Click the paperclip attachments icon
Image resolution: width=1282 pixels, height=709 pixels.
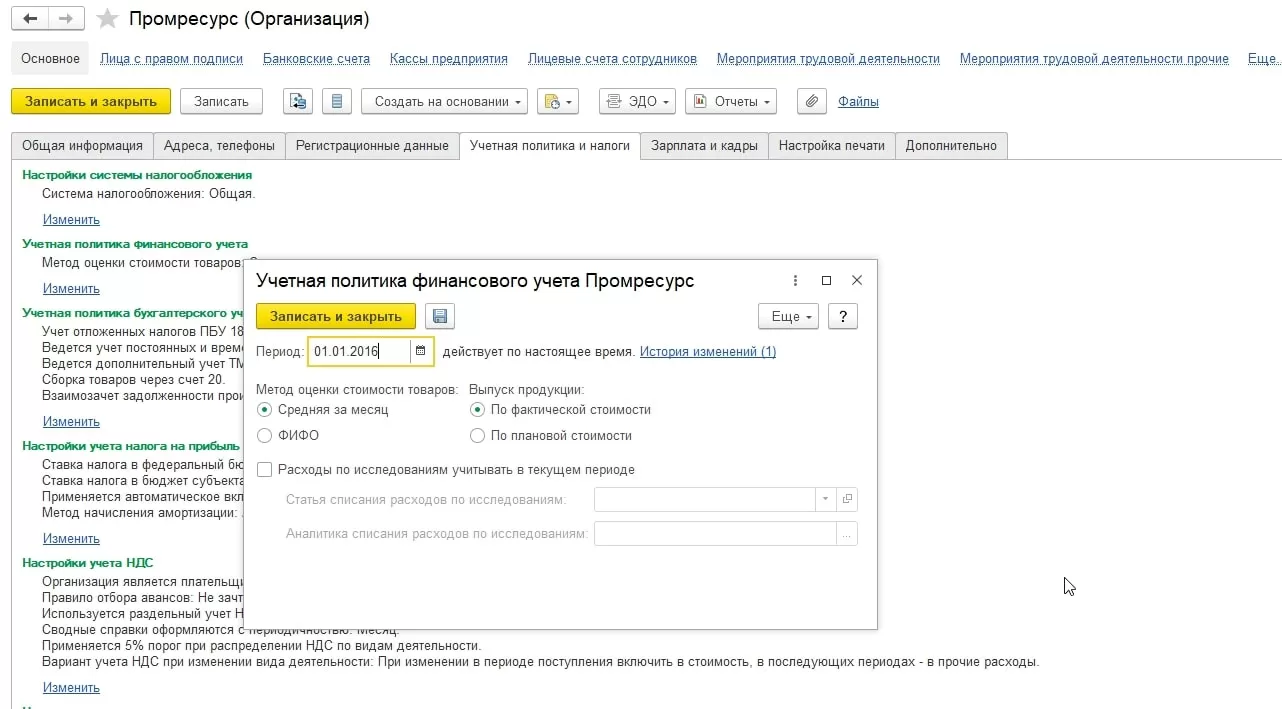click(811, 101)
